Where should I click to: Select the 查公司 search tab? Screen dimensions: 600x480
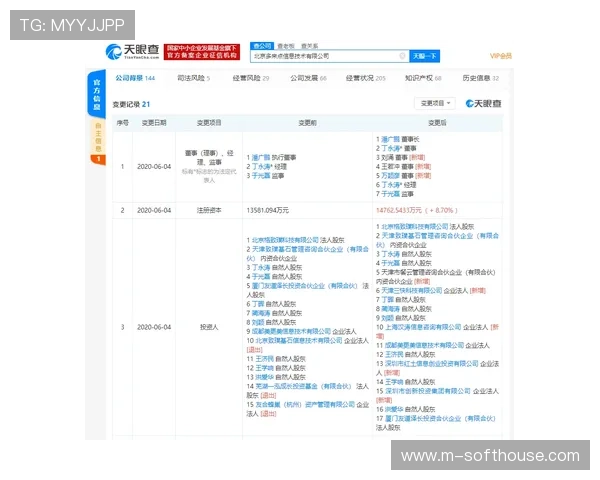(x=262, y=46)
